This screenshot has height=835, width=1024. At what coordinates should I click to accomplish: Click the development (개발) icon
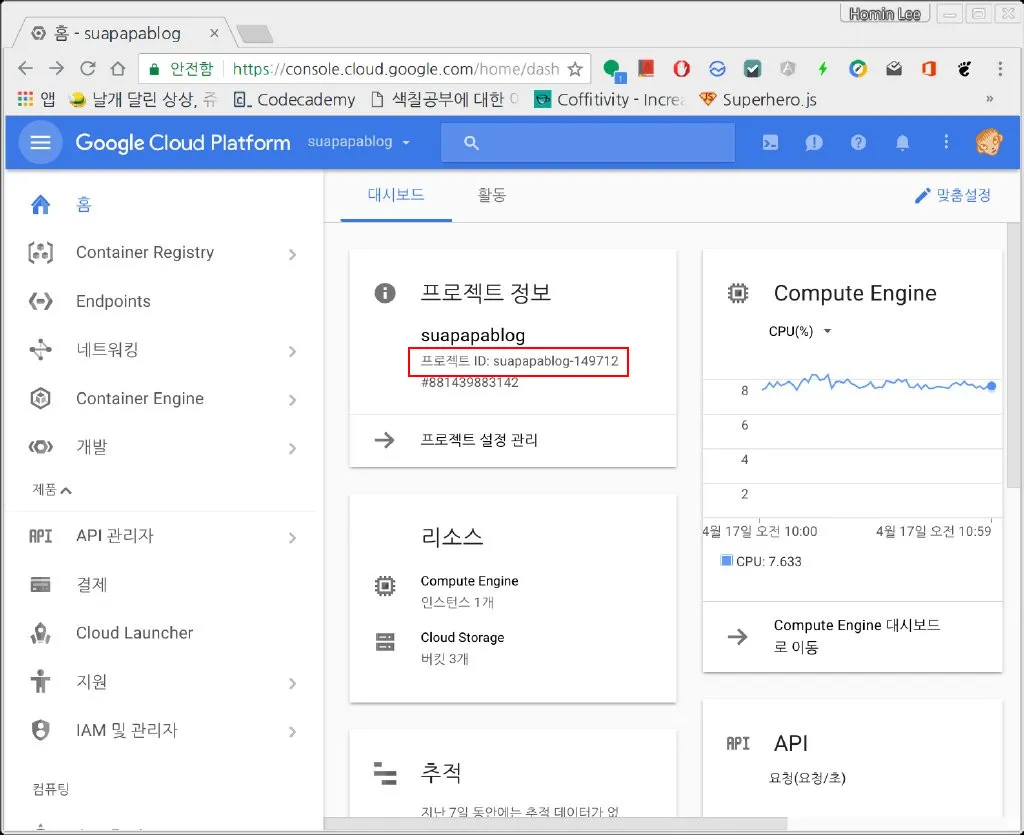point(40,447)
